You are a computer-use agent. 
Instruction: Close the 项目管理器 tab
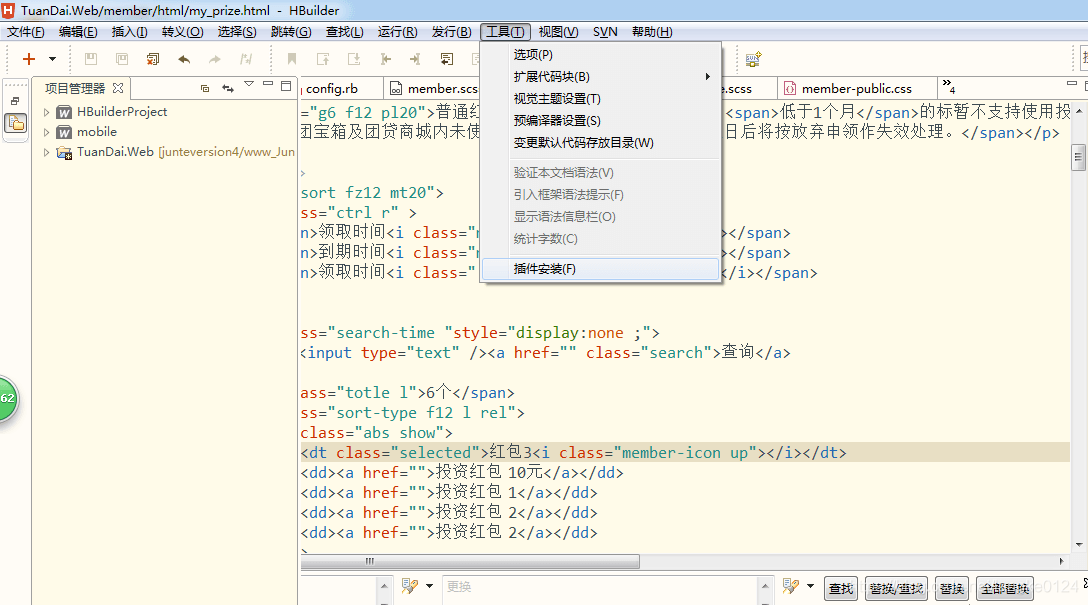pyautogui.click(x=118, y=88)
